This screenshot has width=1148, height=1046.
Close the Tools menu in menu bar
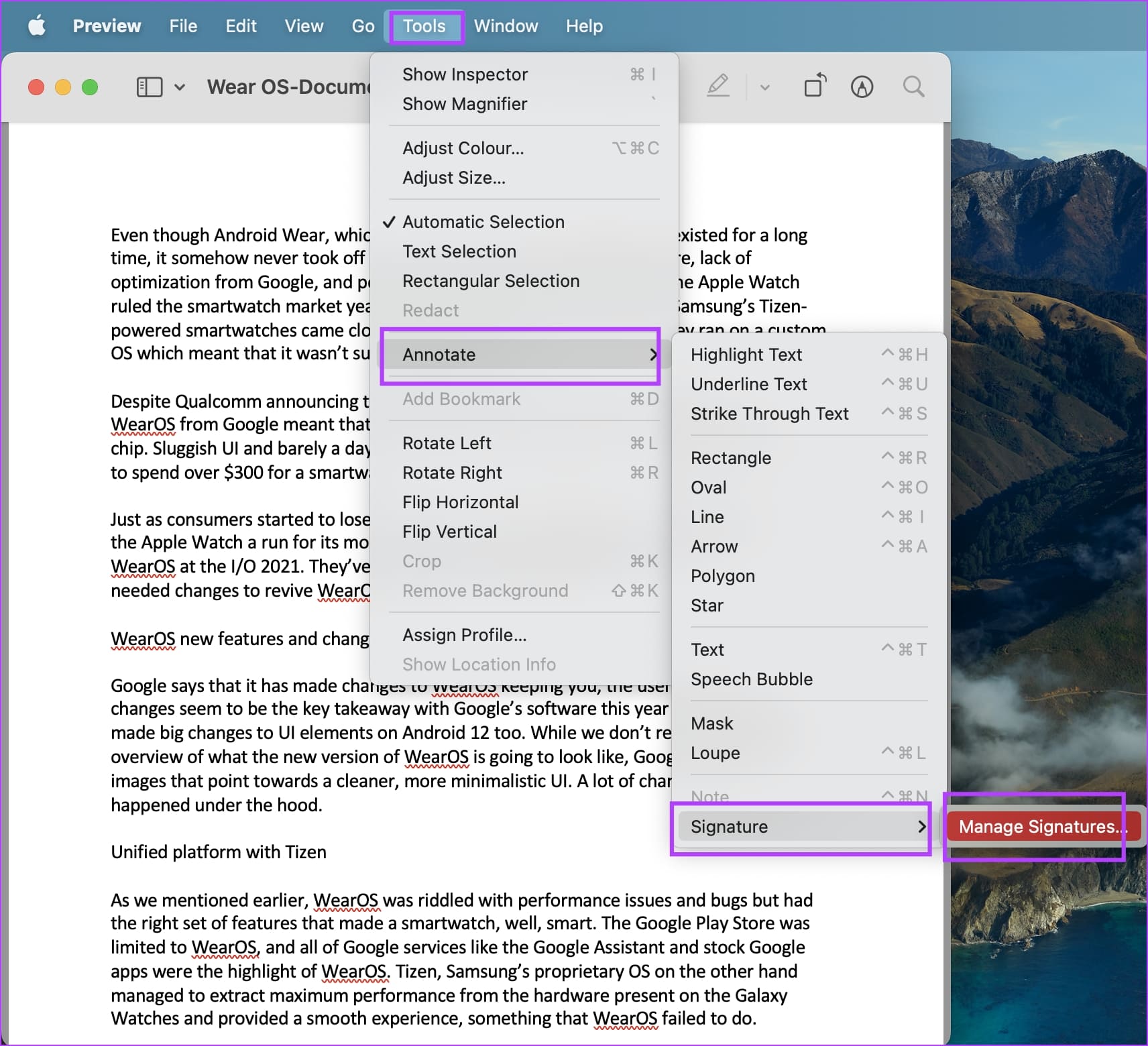[424, 26]
